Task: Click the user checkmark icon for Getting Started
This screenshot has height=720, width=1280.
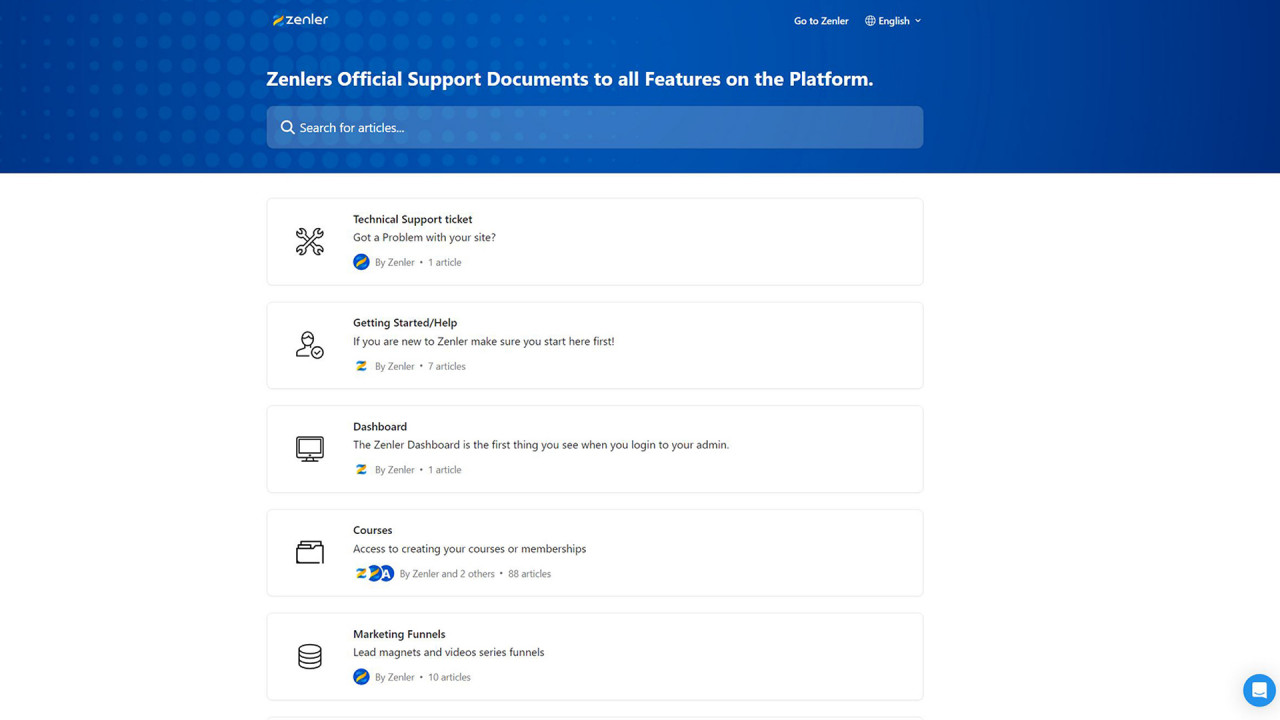Action: point(310,345)
